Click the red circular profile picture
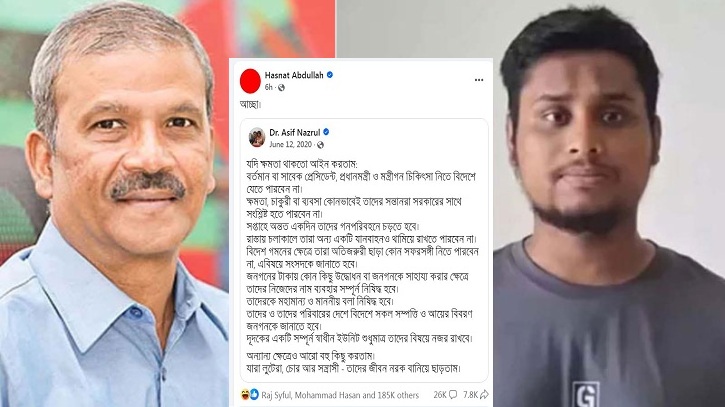The width and height of the screenshot is (725, 407). (250, 81)
